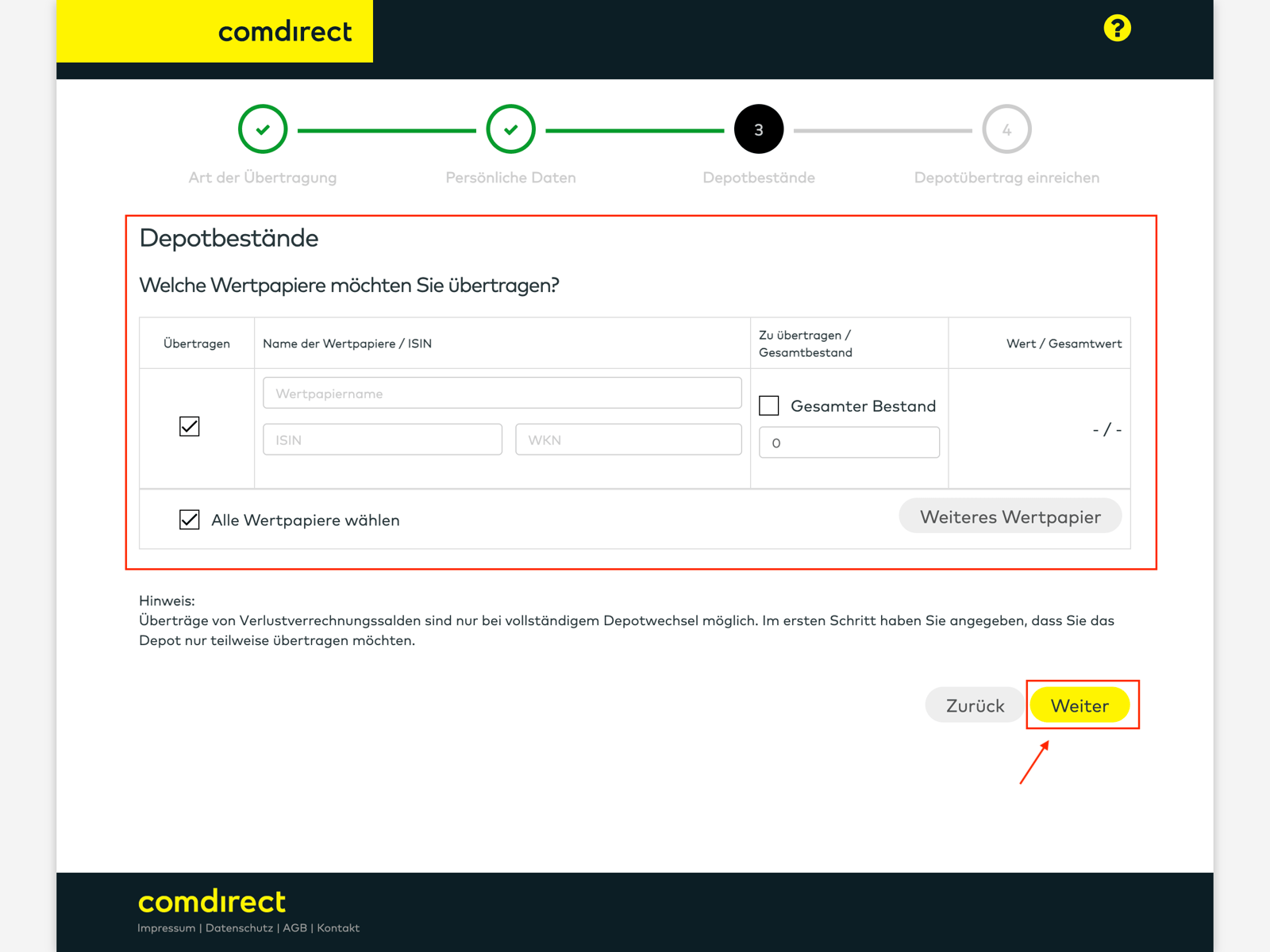The image size is (1270, 952).
Task: Disable 'Alle Wertpapiere wählen'
Action: click(x=189, y=520)
